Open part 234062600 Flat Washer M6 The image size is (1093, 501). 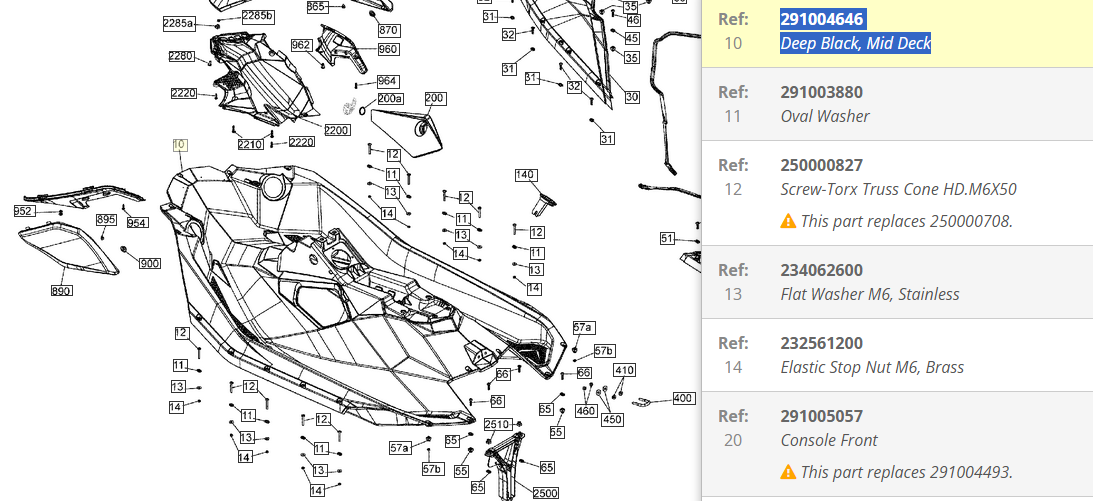[821, 270]
